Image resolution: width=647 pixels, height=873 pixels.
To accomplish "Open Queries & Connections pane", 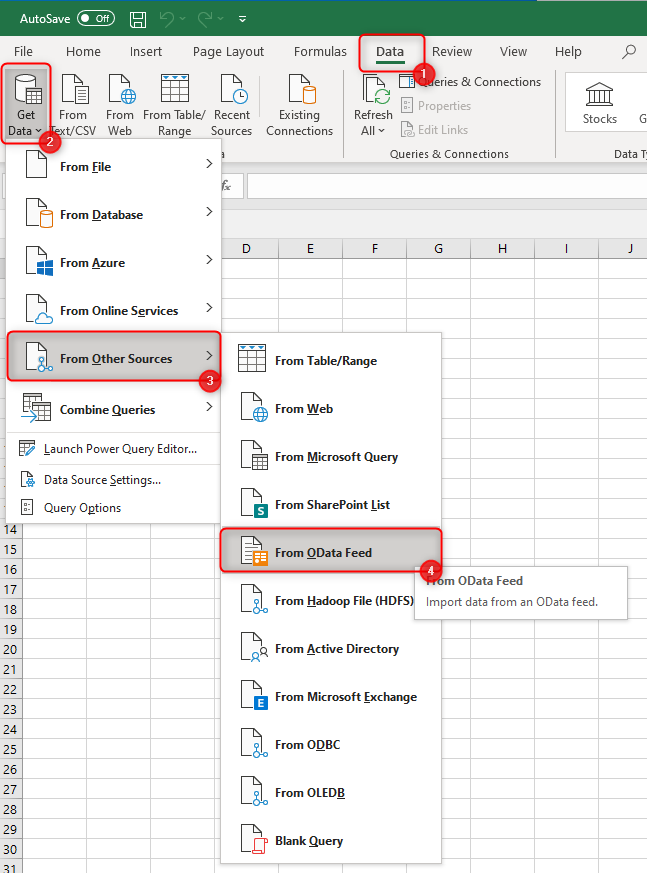I will [x=470, y=82].
